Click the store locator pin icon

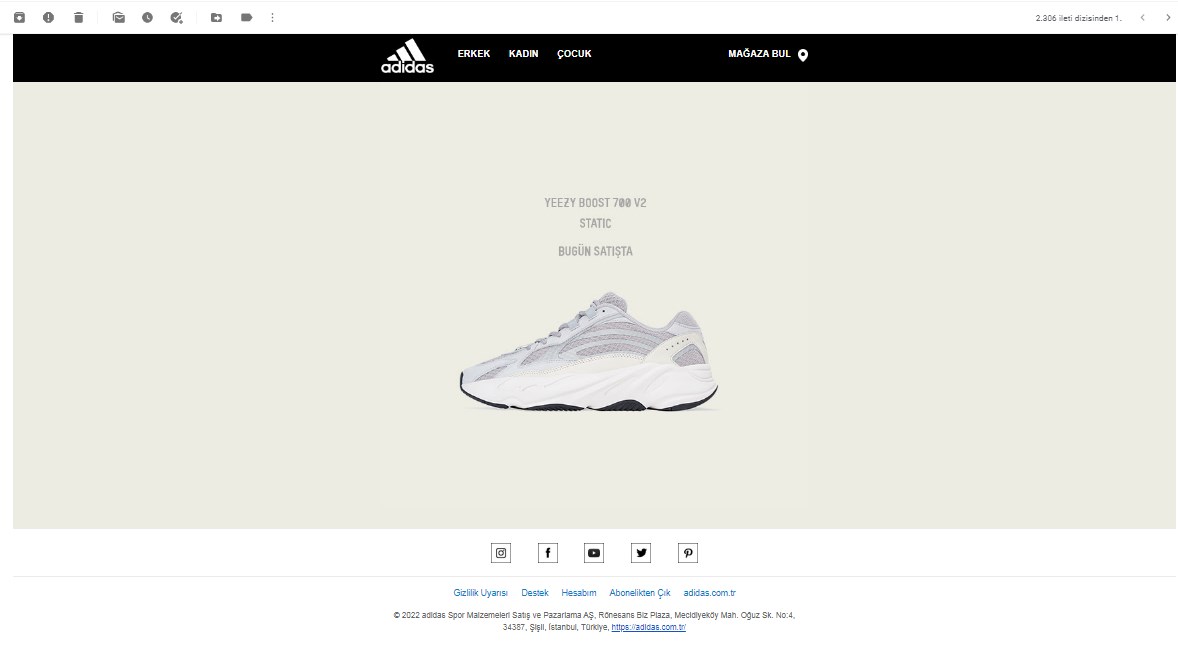click(x=803, y=55)
